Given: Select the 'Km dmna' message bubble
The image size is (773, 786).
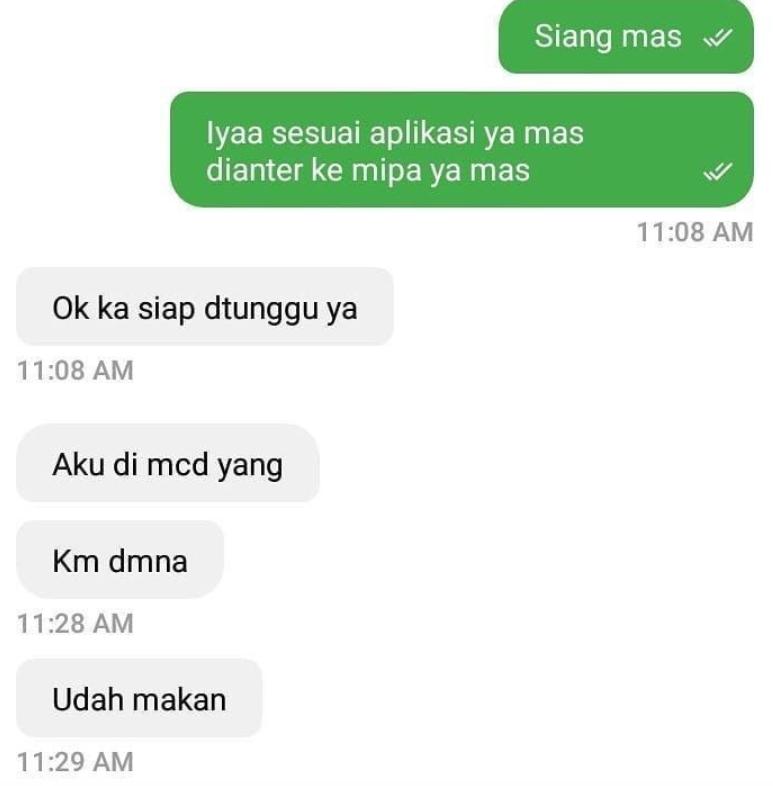Looking at the screenshot, I should 120,559.
